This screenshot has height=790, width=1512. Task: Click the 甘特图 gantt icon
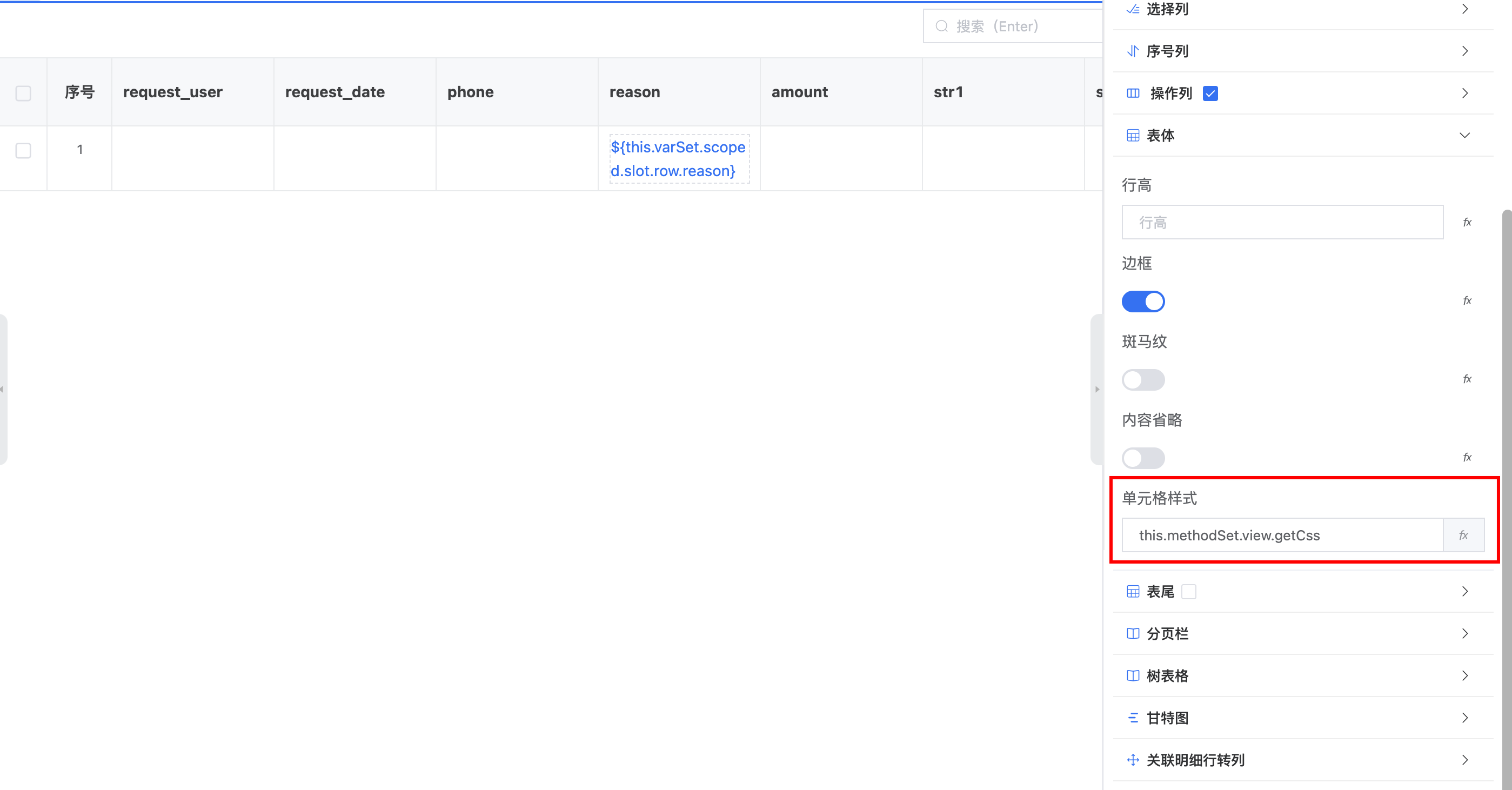pyautogui.click(x=1133, y=718)
